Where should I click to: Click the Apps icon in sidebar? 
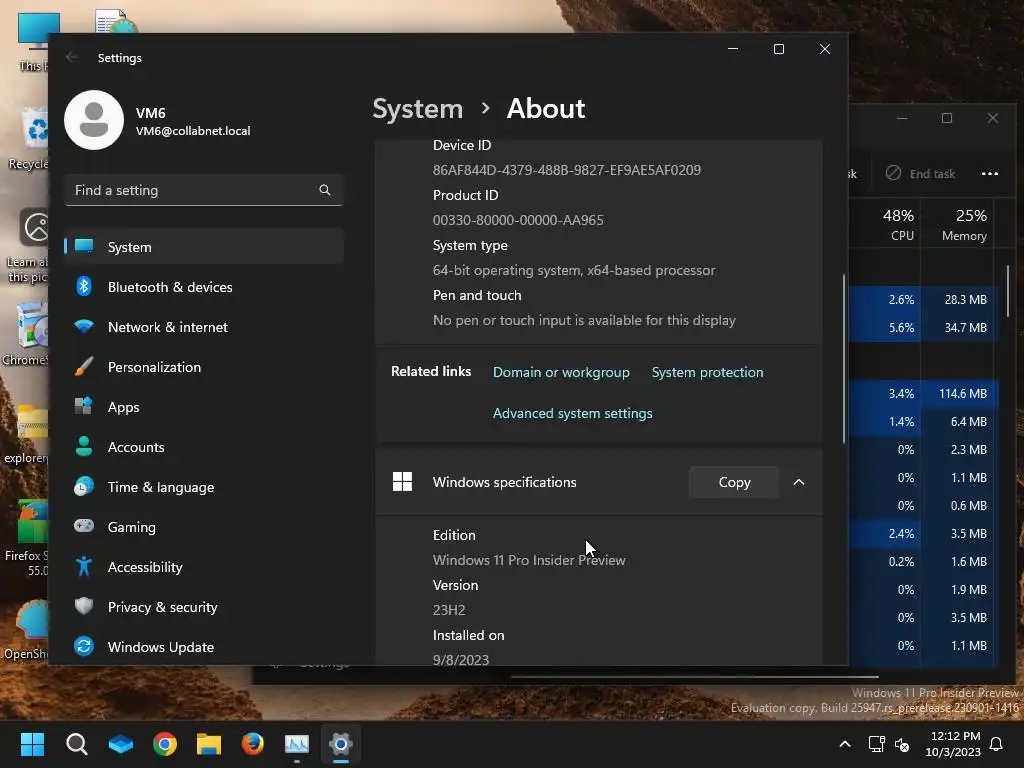(x=84, y=406)
